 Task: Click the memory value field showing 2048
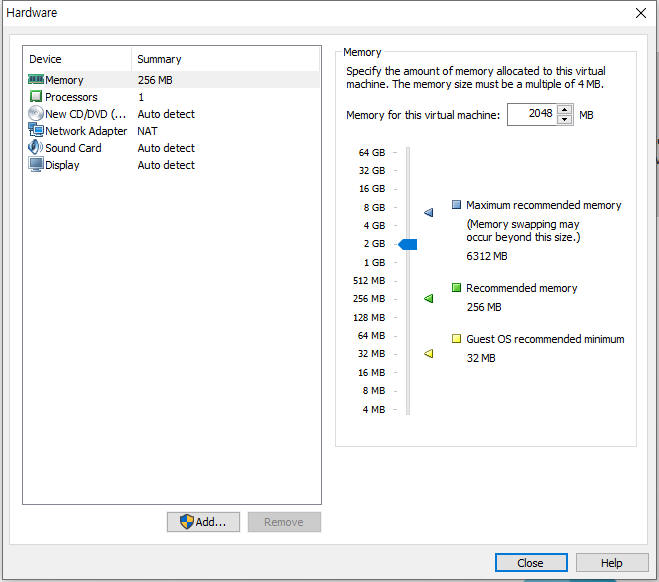tap(532, 114)
